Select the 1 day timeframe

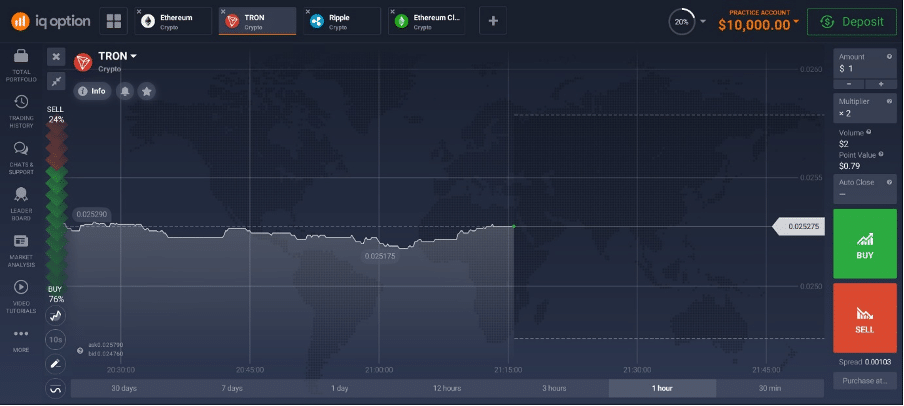tap(340, 388)
